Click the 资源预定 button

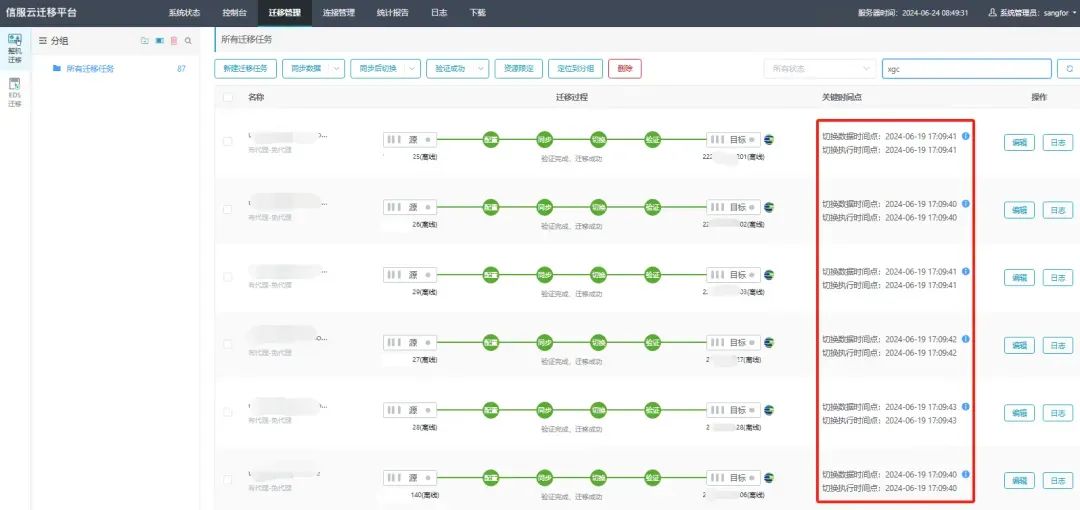pos(519,69)
